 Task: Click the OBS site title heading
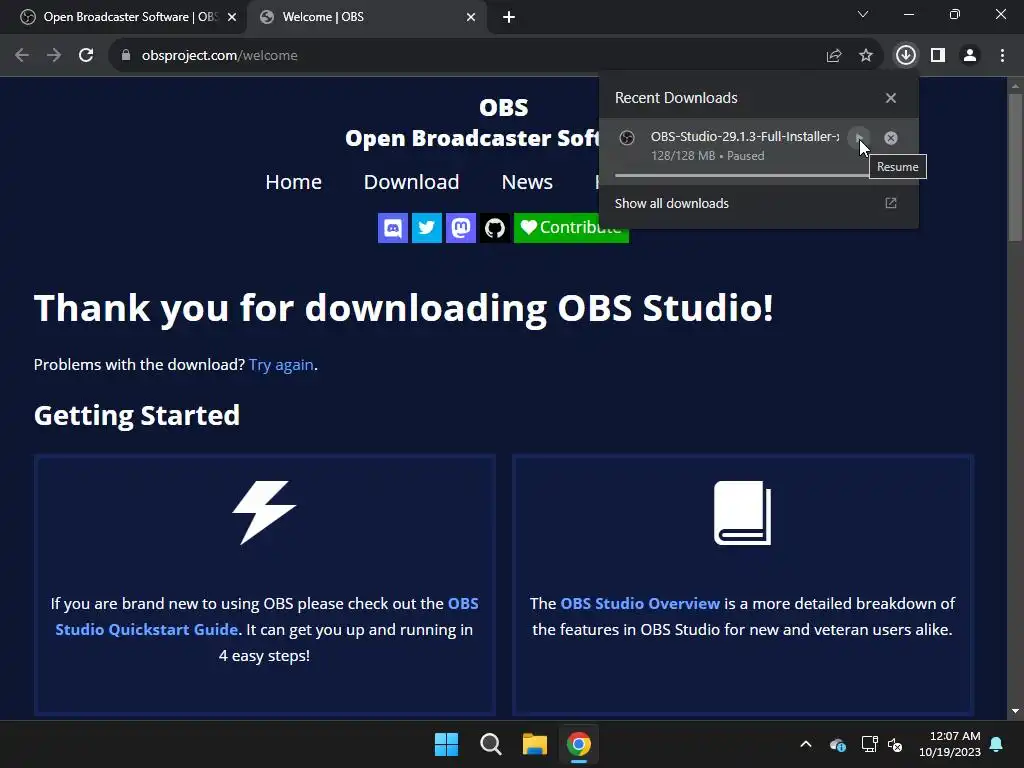click(x=504, y=107)
